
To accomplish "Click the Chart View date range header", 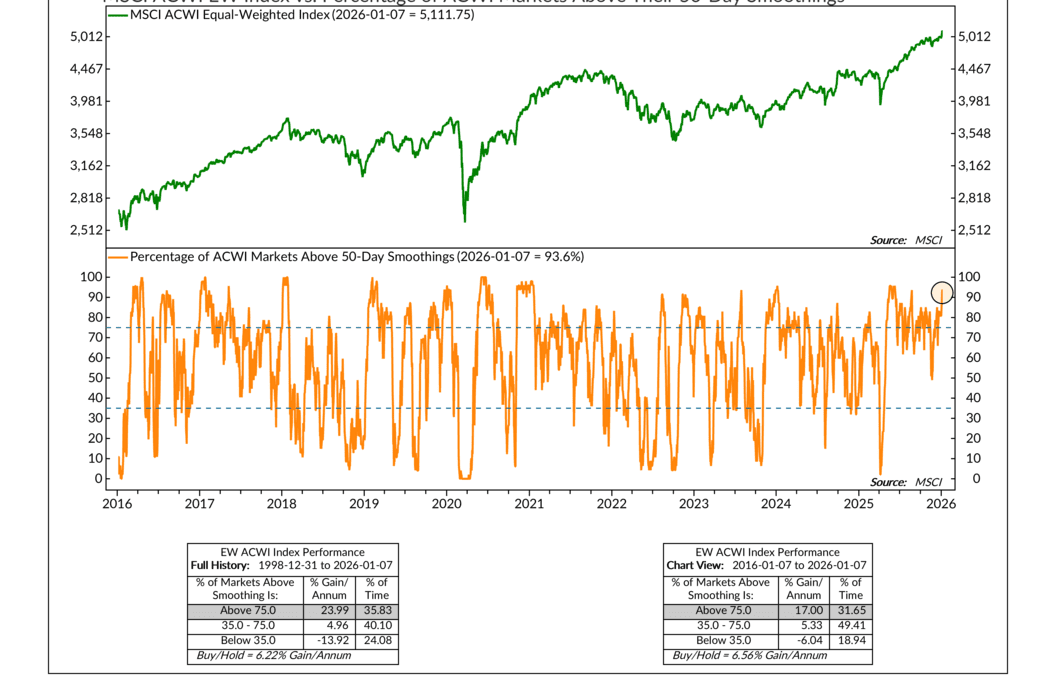I will 768,565.
